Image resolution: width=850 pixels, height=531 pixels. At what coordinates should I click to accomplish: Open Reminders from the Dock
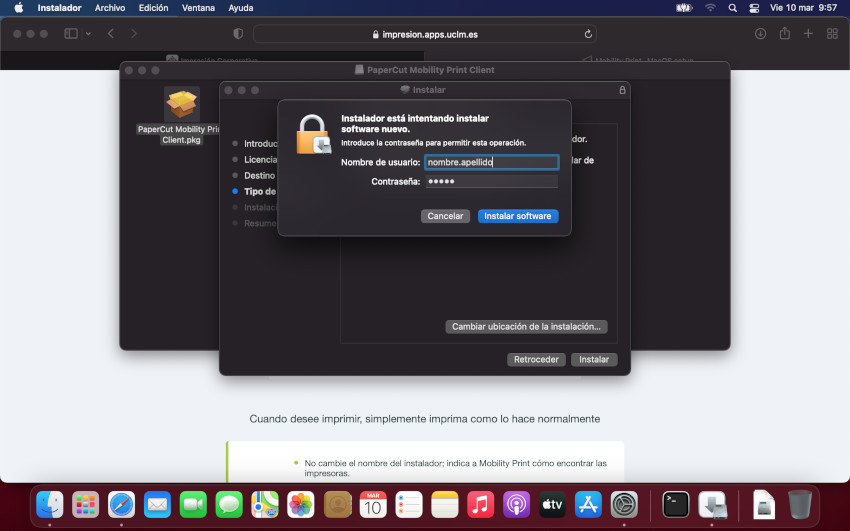tap(409, 504)
